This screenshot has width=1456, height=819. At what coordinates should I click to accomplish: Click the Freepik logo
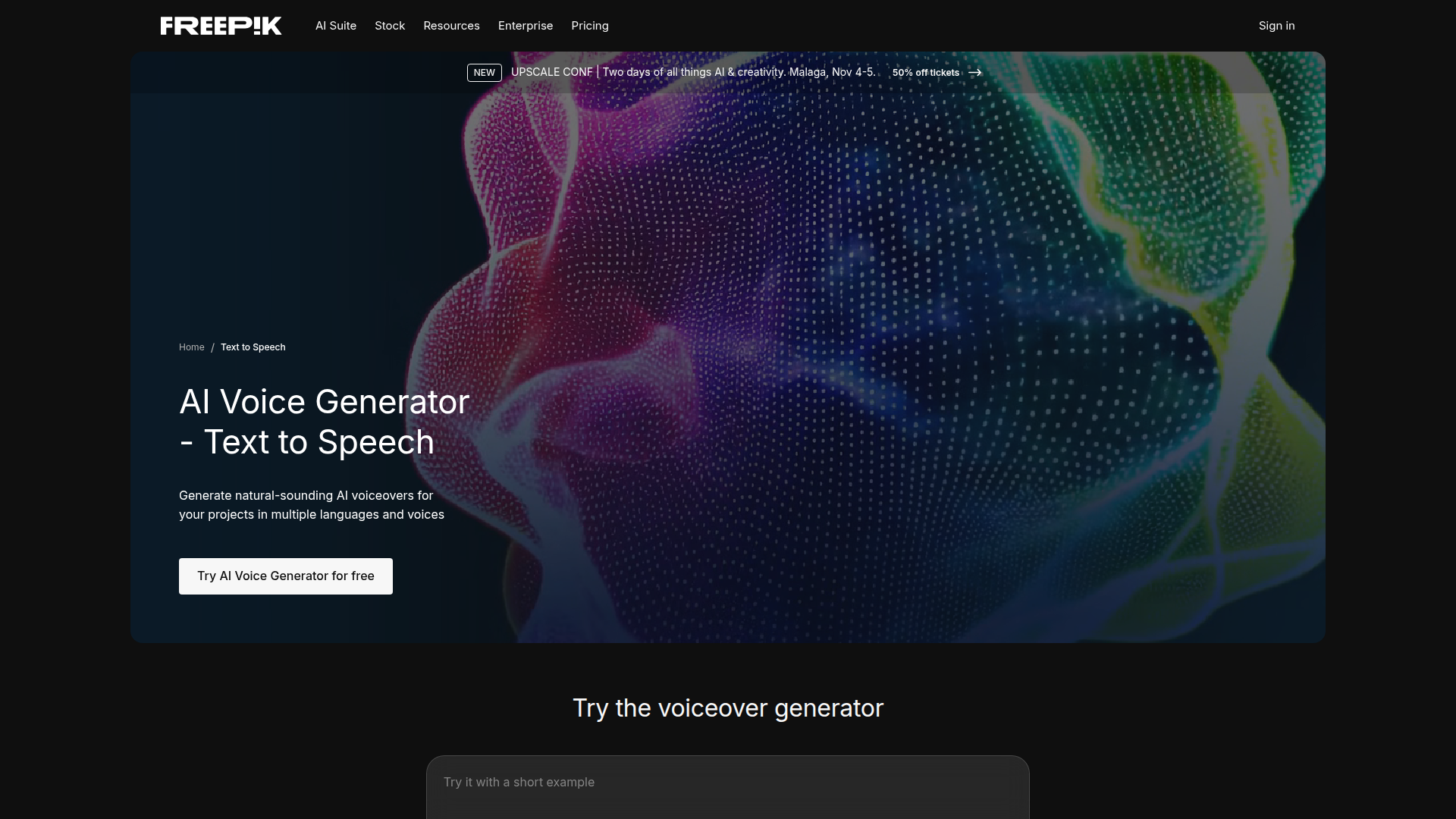pos(221,26)
